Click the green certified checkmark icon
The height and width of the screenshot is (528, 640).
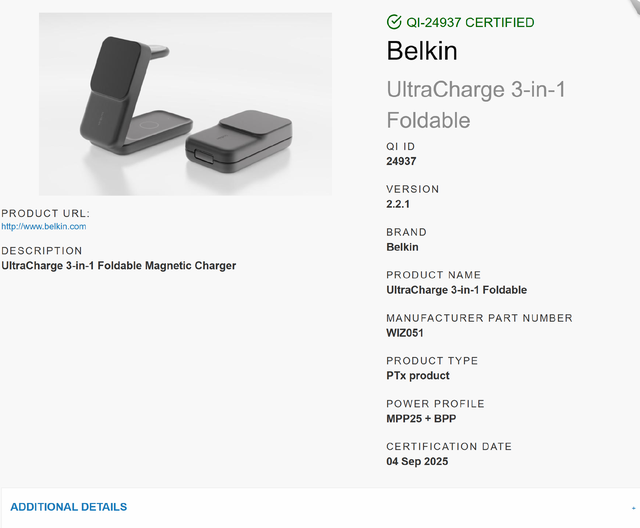click(x=394, y=22)
